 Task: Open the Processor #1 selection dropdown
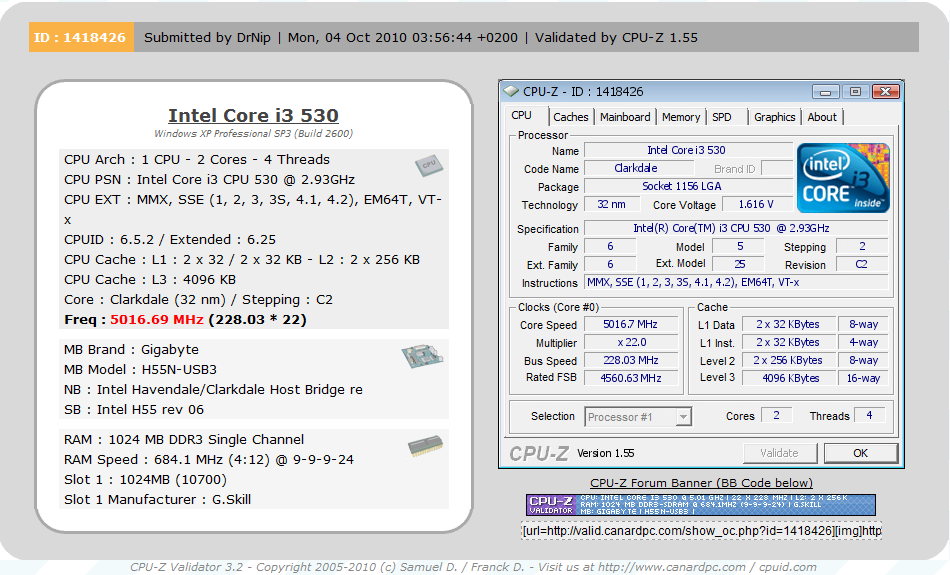coord(638,417)
